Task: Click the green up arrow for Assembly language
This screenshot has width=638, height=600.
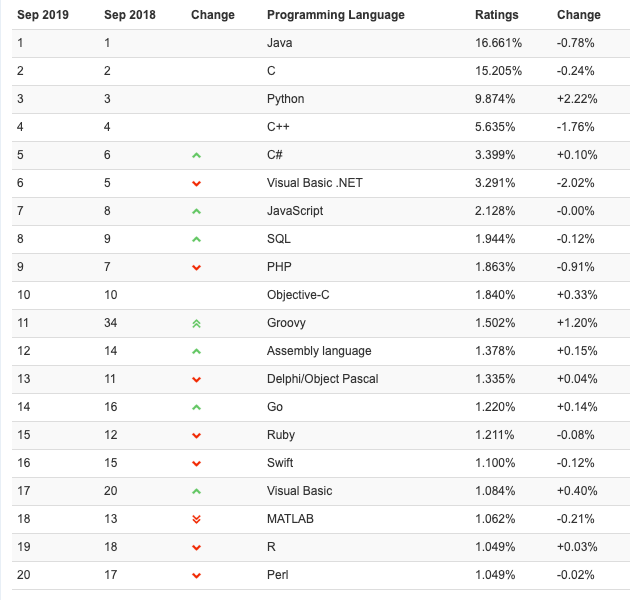Action: (196, 352)
